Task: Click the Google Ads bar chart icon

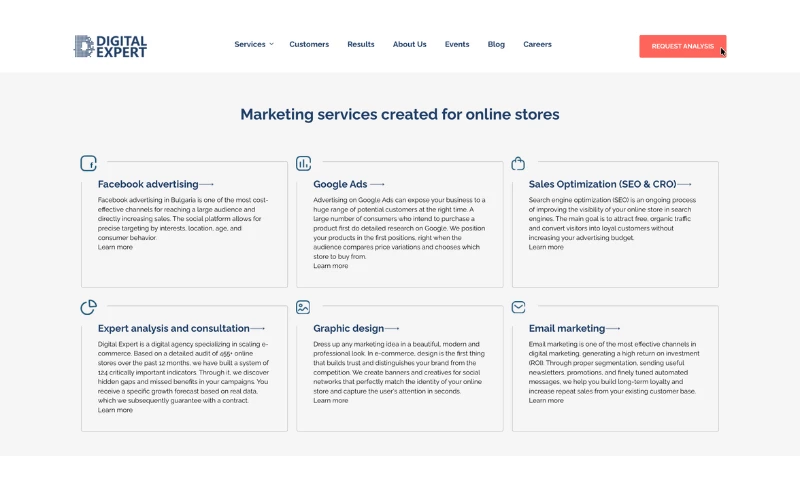Action: pyautogui.click(x=304, y=163)
